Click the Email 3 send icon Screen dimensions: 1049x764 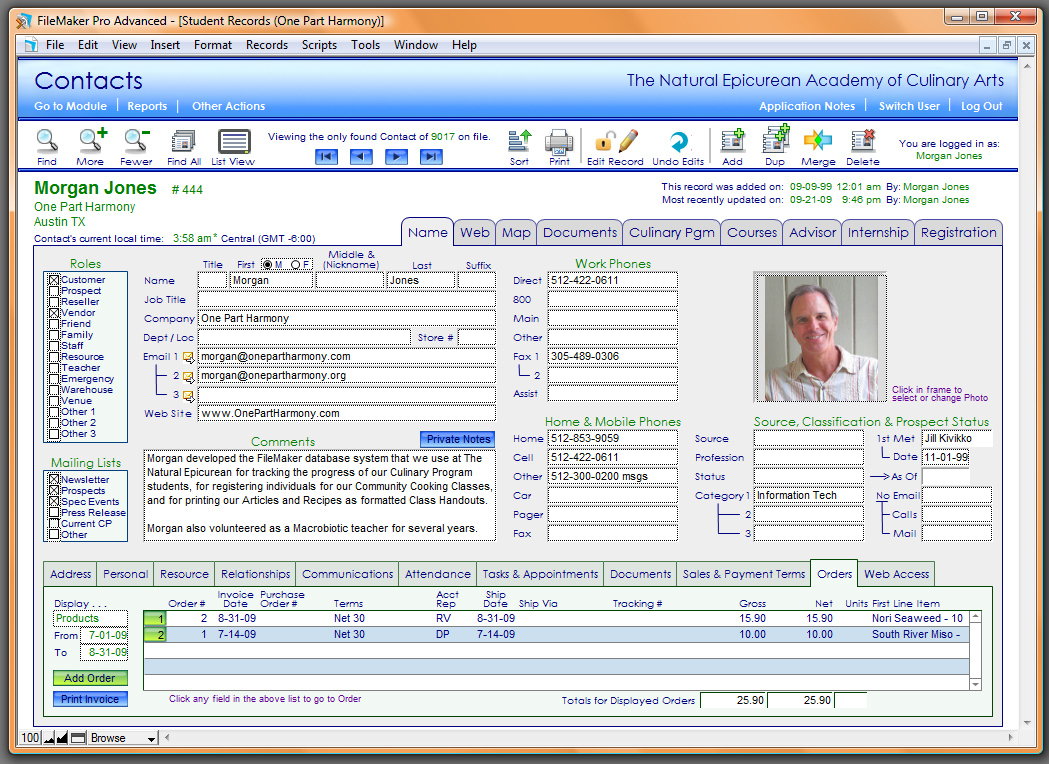pos(189,396)
